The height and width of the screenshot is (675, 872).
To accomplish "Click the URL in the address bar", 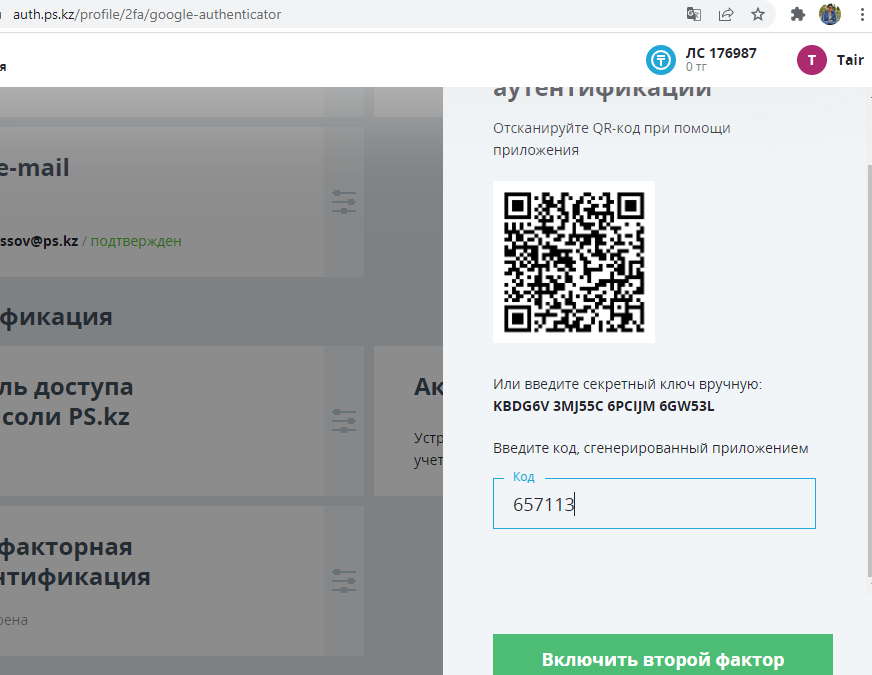I will click(147, 14).
